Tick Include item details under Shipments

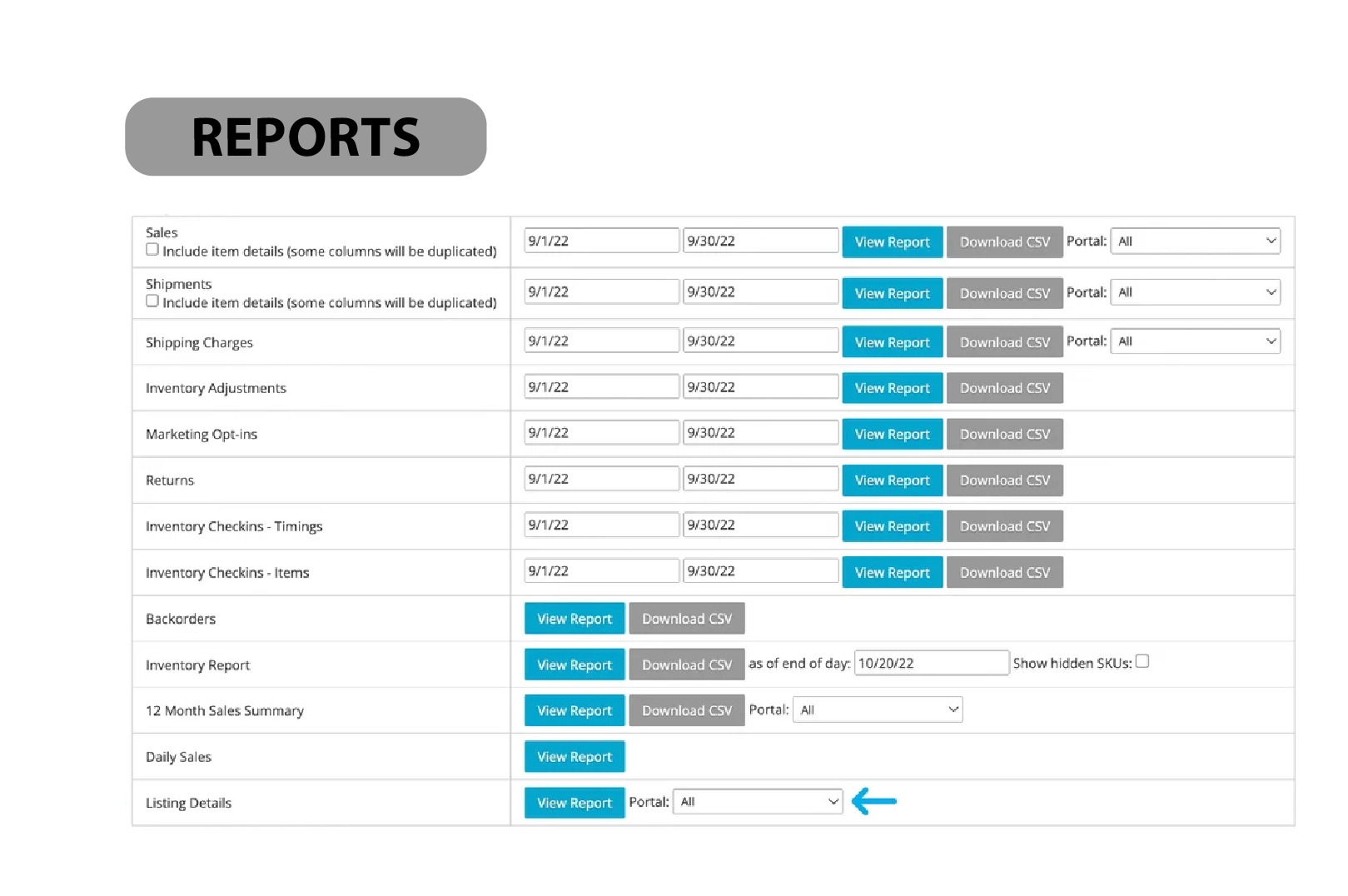coord(152,301)
